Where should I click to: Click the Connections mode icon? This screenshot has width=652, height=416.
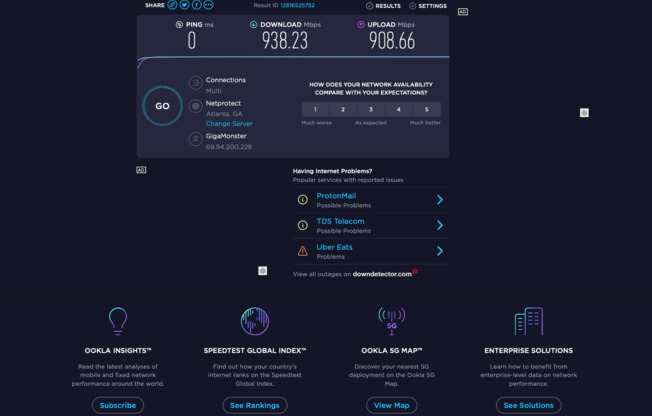pyautogui.click(x=195, y=83)
